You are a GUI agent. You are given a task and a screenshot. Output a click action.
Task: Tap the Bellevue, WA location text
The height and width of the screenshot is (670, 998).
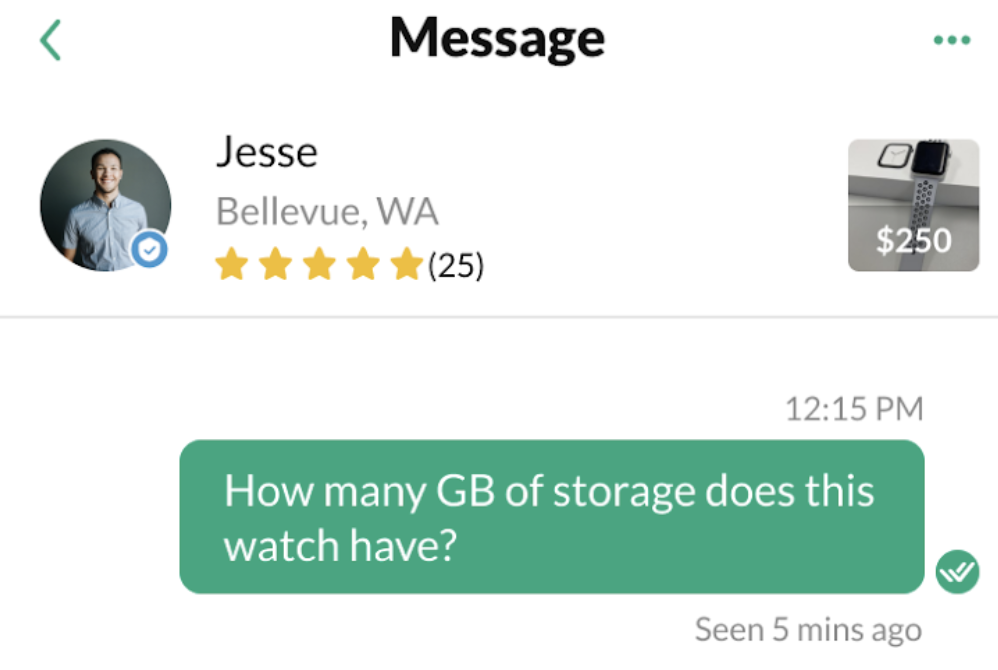pyautogui.click(x=327, y=211)
